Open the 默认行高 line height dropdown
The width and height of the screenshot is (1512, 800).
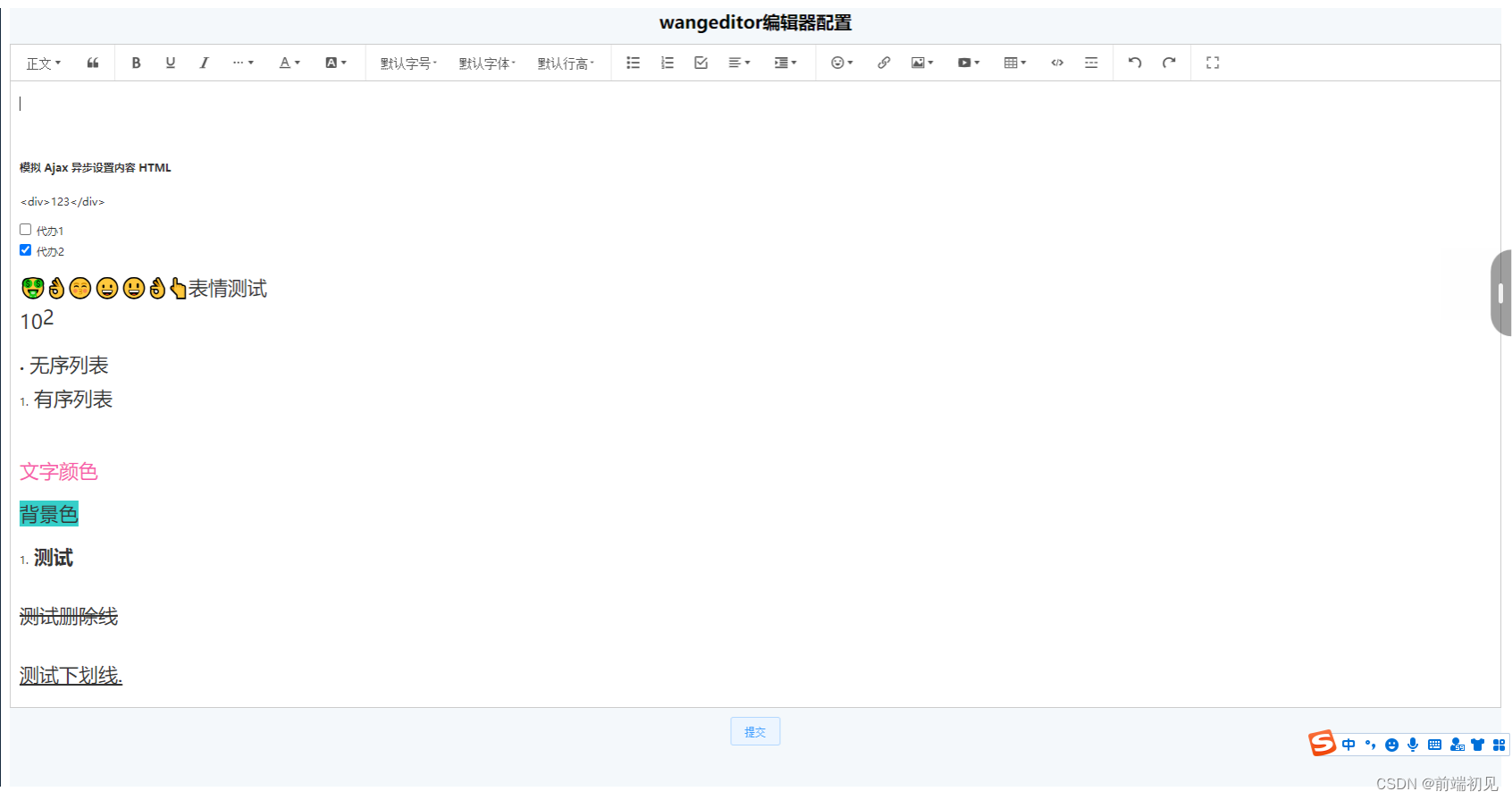(566, 63)
